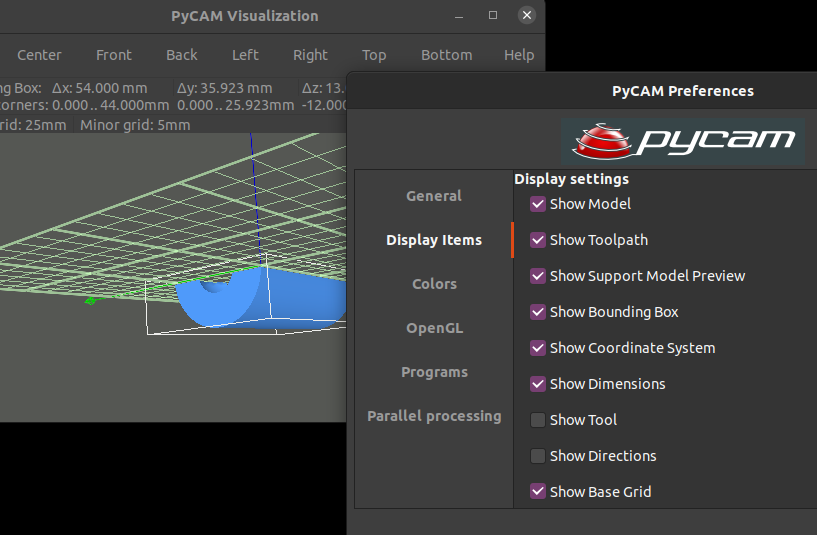This screenshot has width=817, height=535.
Task: Click the Δy: 35.923 mm value
Action: [x=225, y=88]
